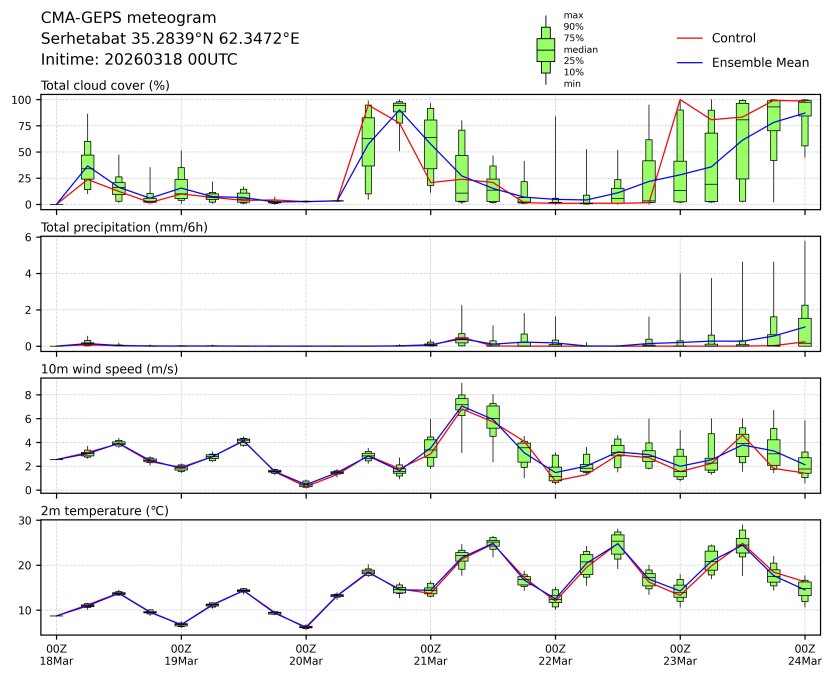Click the box plot legend symbol
The image size is (833, 678).
pos(545,50)
